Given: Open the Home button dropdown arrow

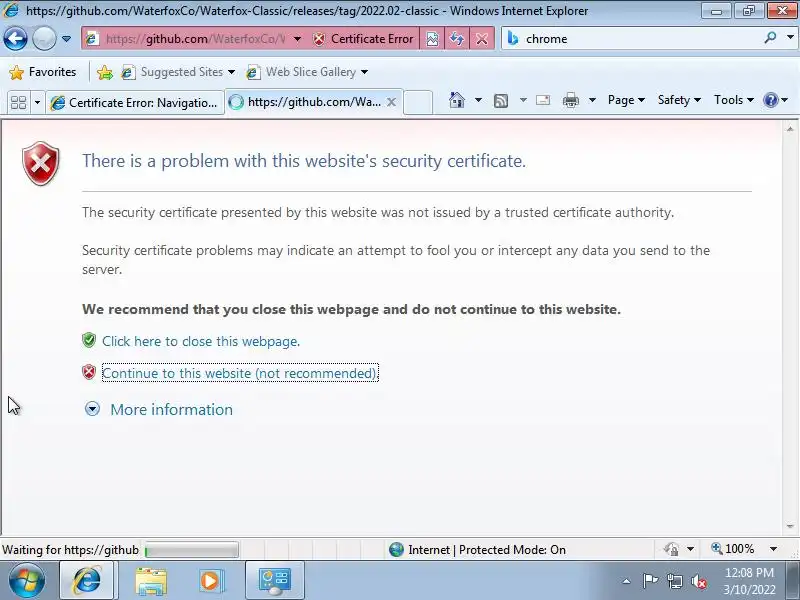Looking at the screenshot, I should pos(478,100).
